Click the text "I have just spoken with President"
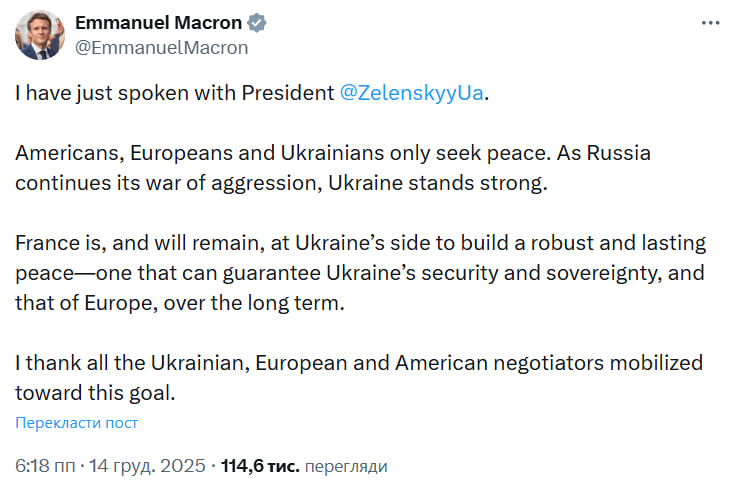 (x=174, y=94)
